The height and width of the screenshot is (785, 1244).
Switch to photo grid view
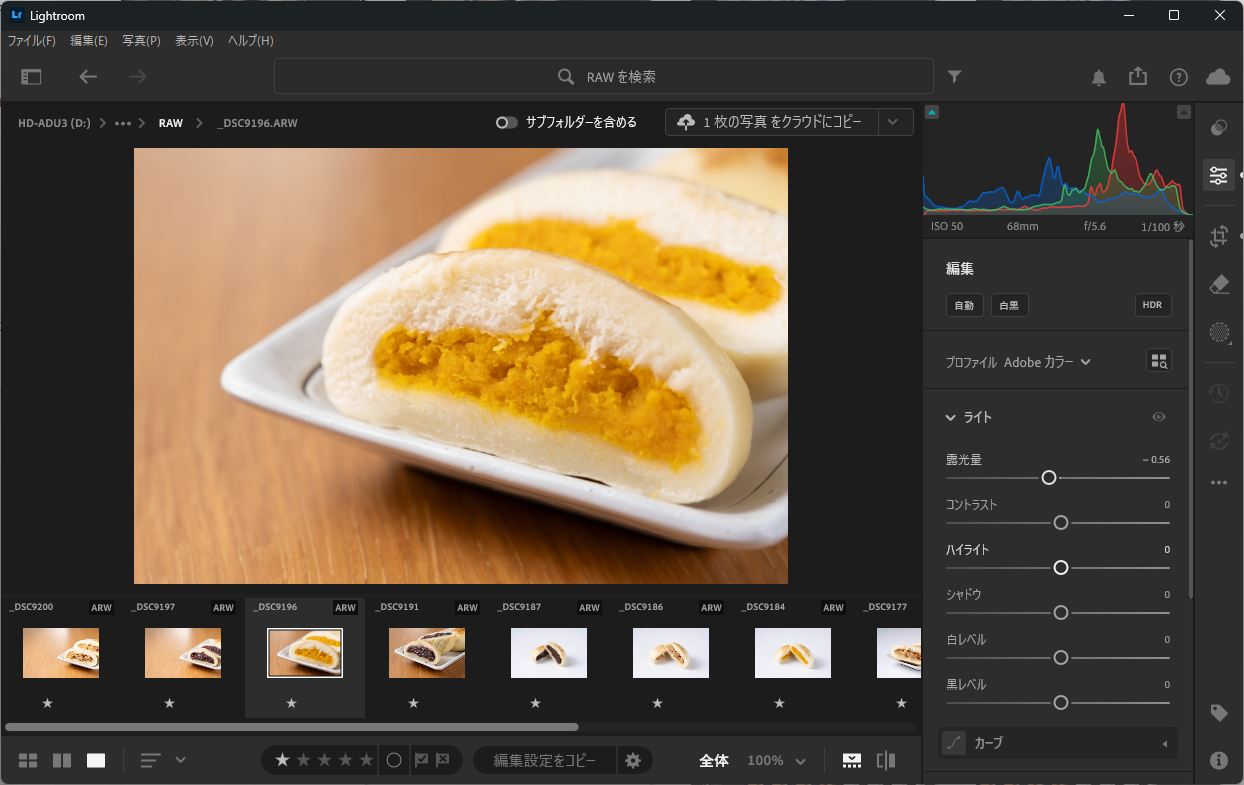pyautogui.click(x=28, y=761)
